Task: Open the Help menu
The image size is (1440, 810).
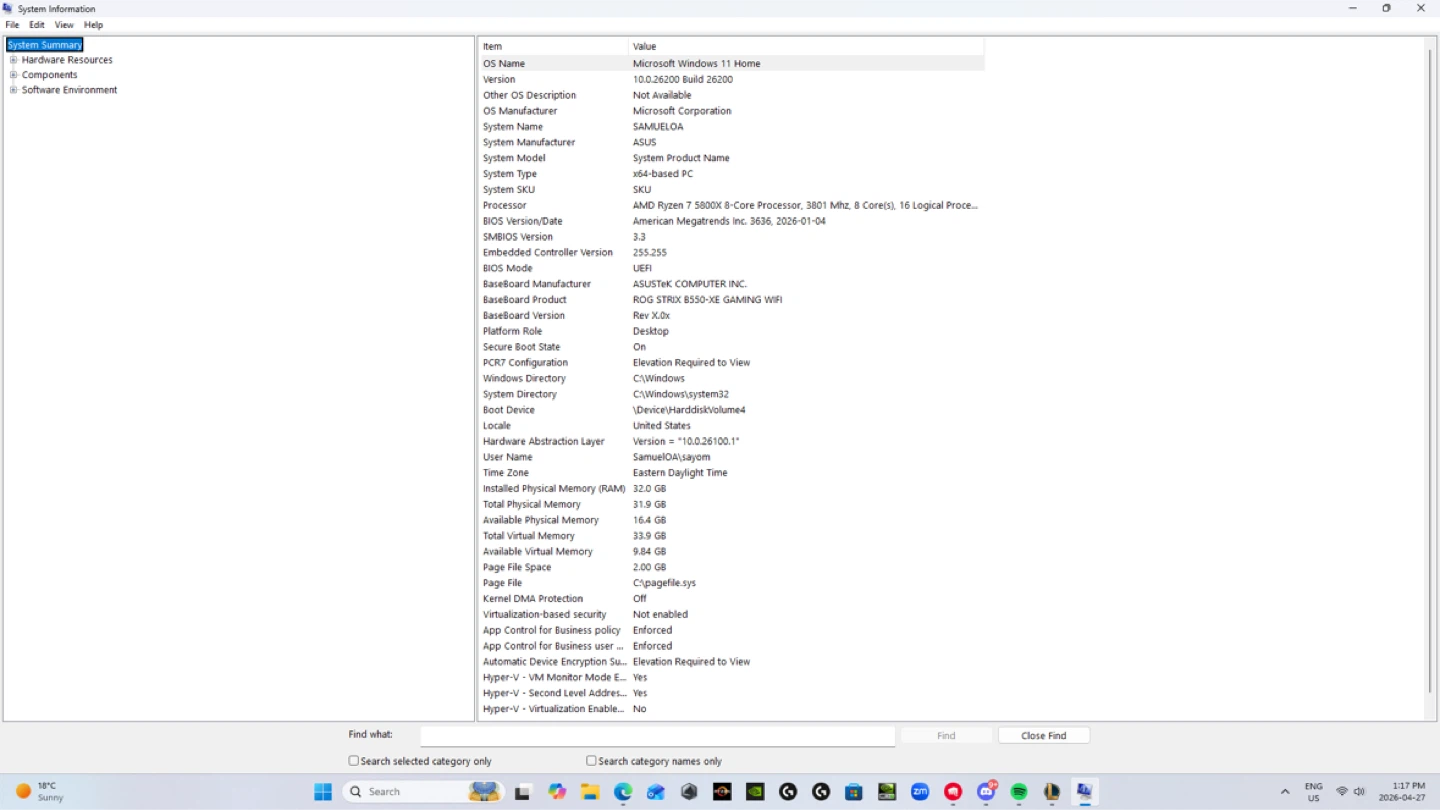Action: point(93,25)
